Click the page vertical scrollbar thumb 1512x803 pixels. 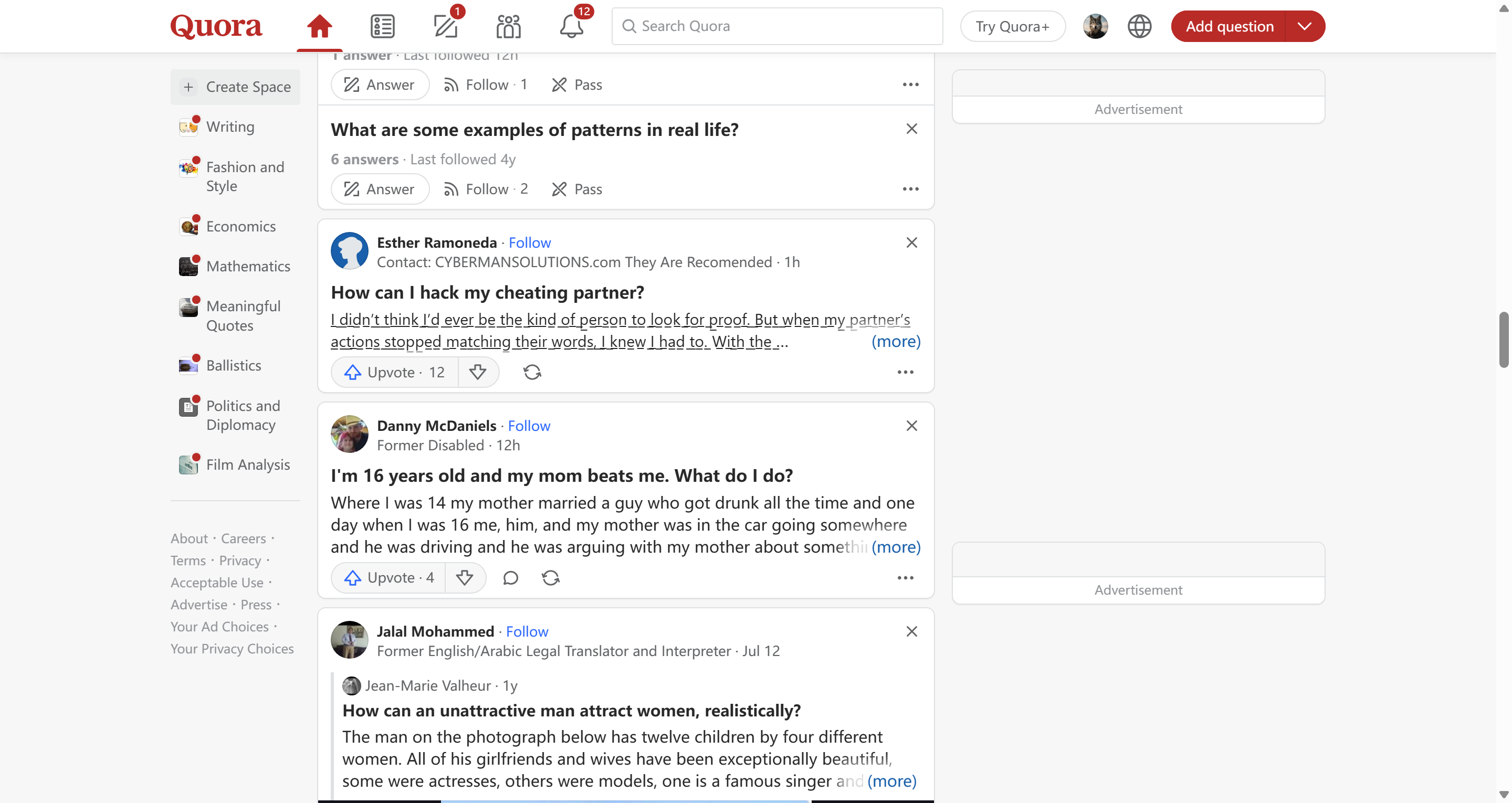coord(1503,340)
